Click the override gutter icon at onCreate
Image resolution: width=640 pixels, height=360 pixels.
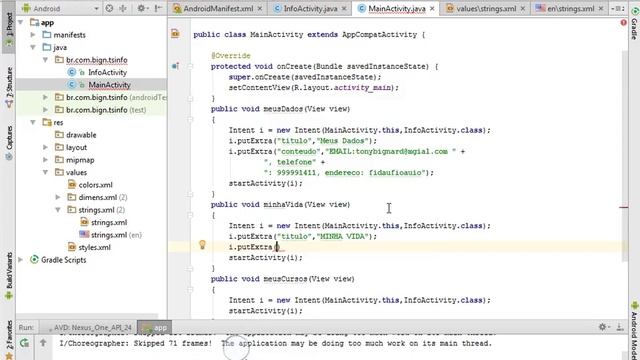pos(175,66)
